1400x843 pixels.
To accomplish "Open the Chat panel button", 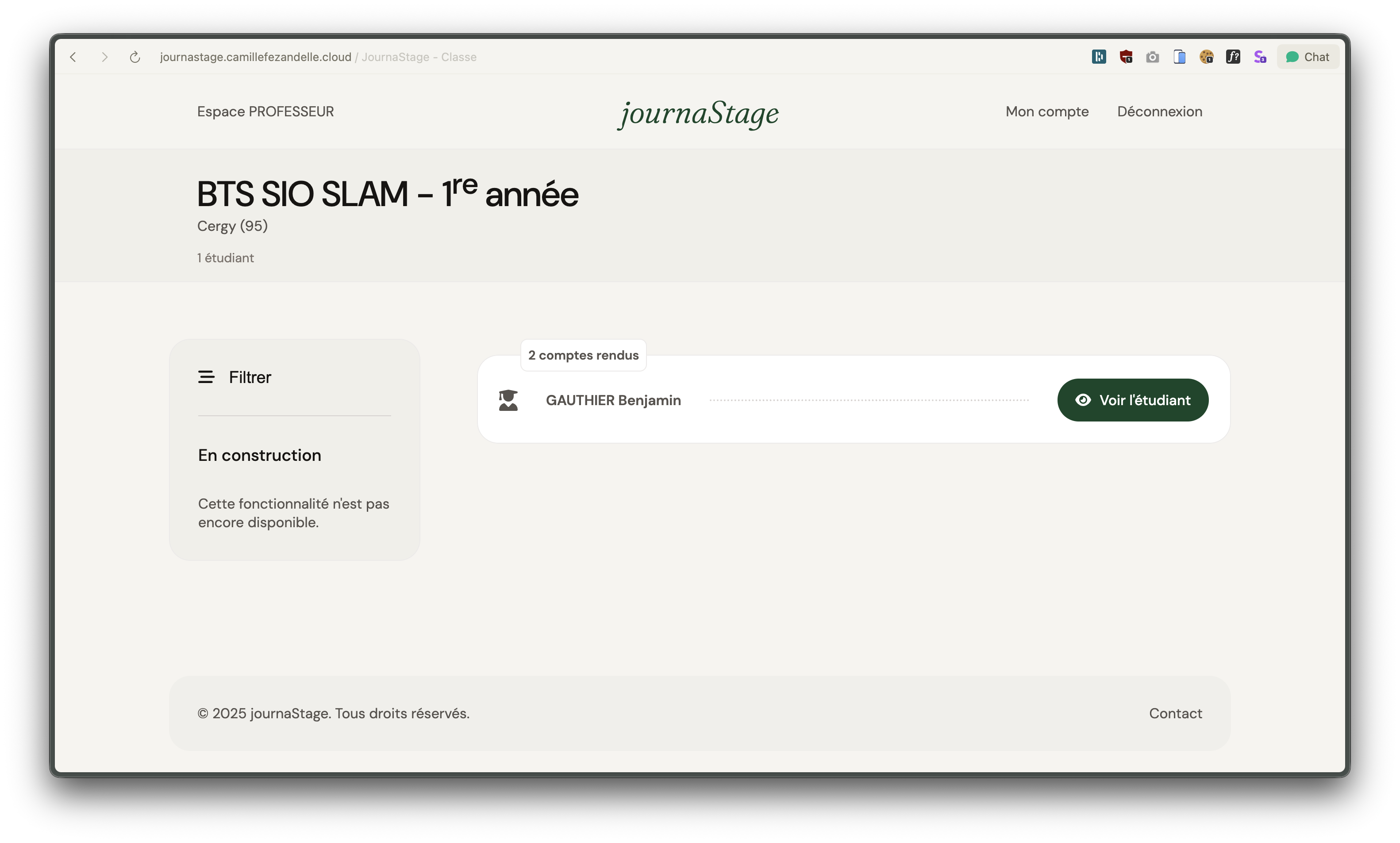I will coord(1308,57).
